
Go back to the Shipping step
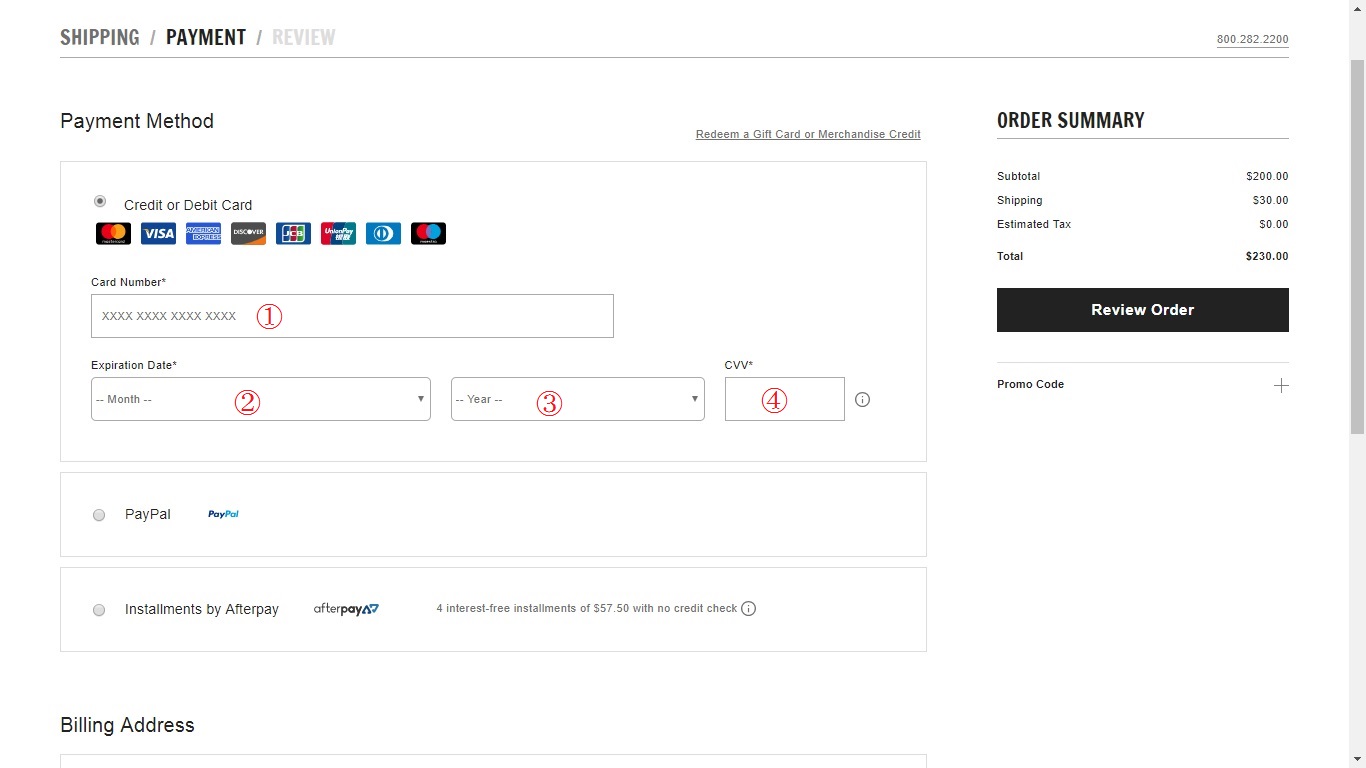coord(100,38)
